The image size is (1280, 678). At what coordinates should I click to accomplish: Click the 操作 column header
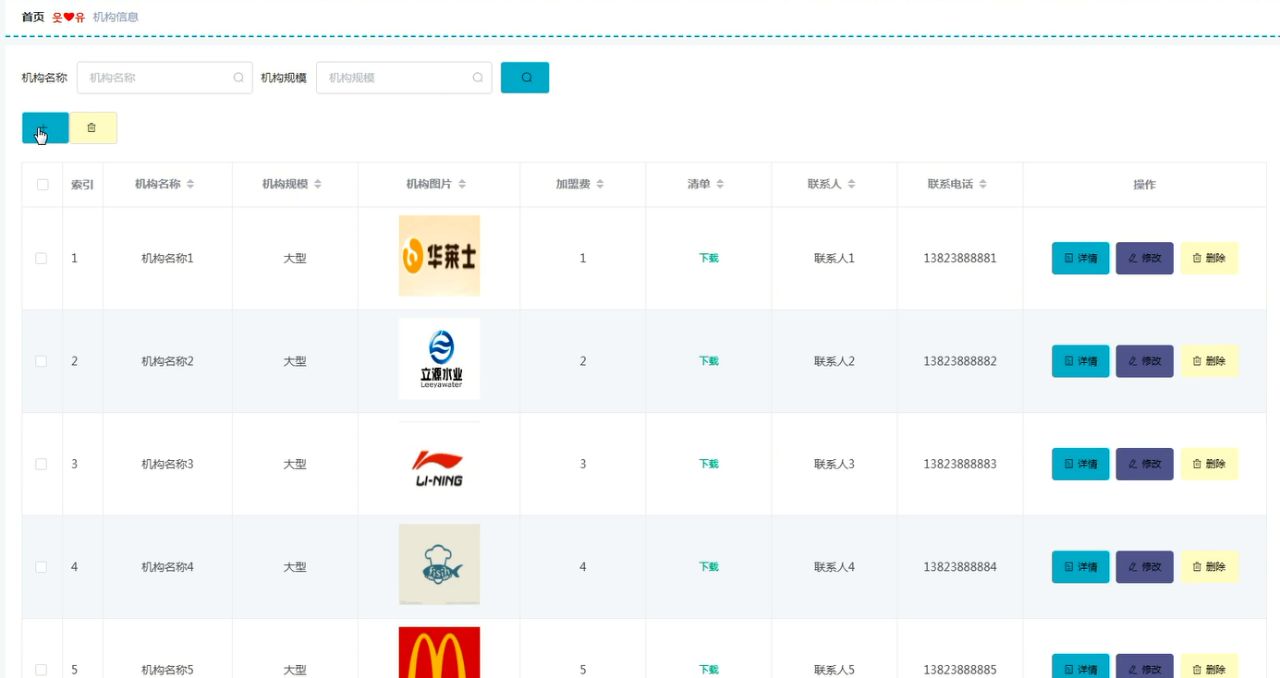1144,185
